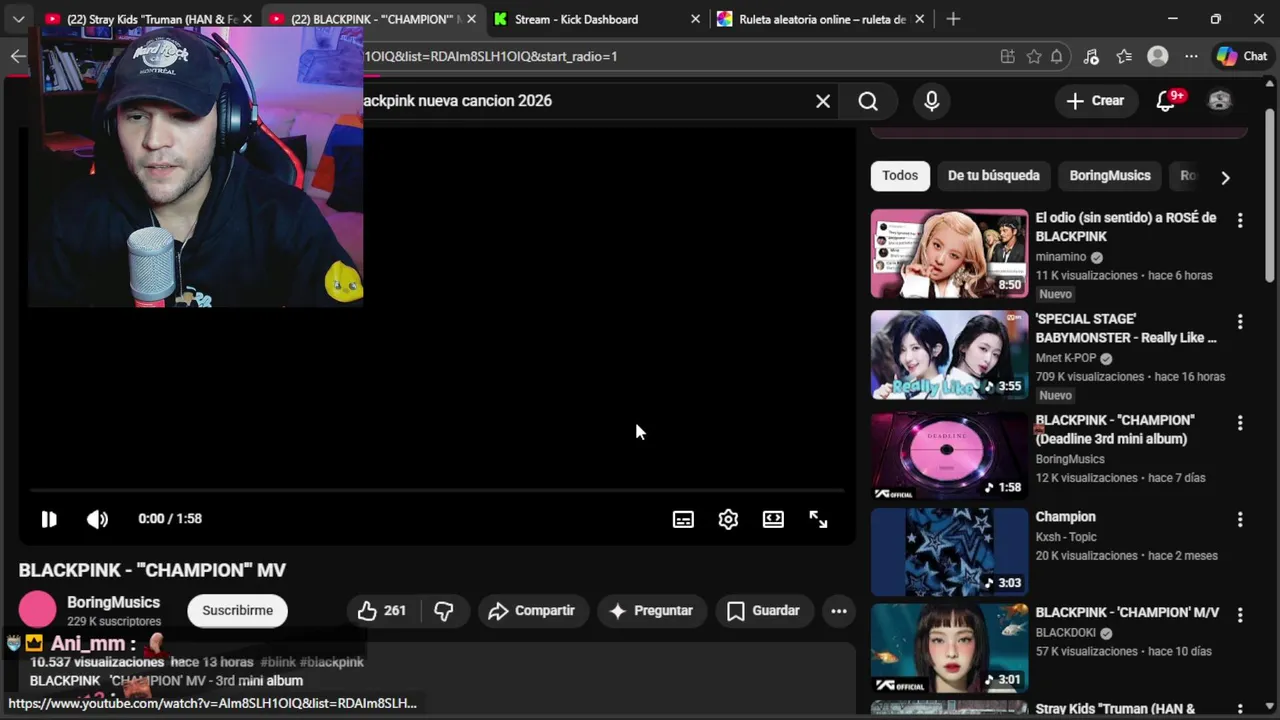Open the Edge profile avatar
The width and height of the screenshot is (1280, 720).
(1158, 57)
